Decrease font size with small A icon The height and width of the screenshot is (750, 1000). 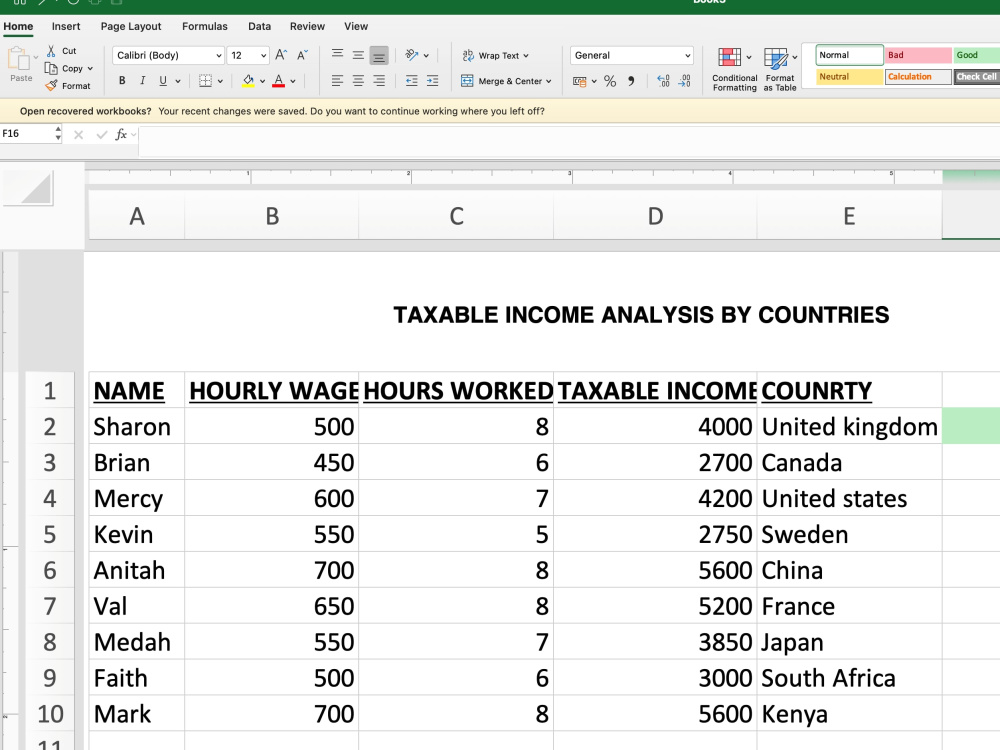[302, 55]
